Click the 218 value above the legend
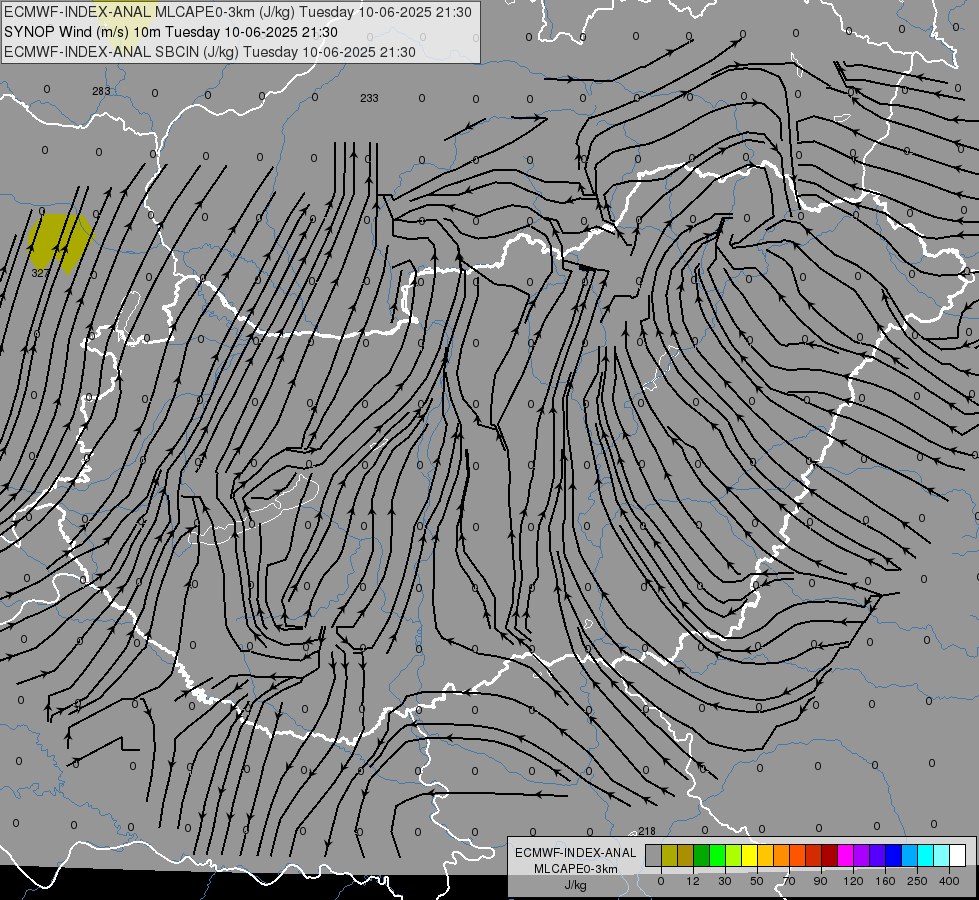The width and height of the screenshot is (979, 900). coord(647,831)
